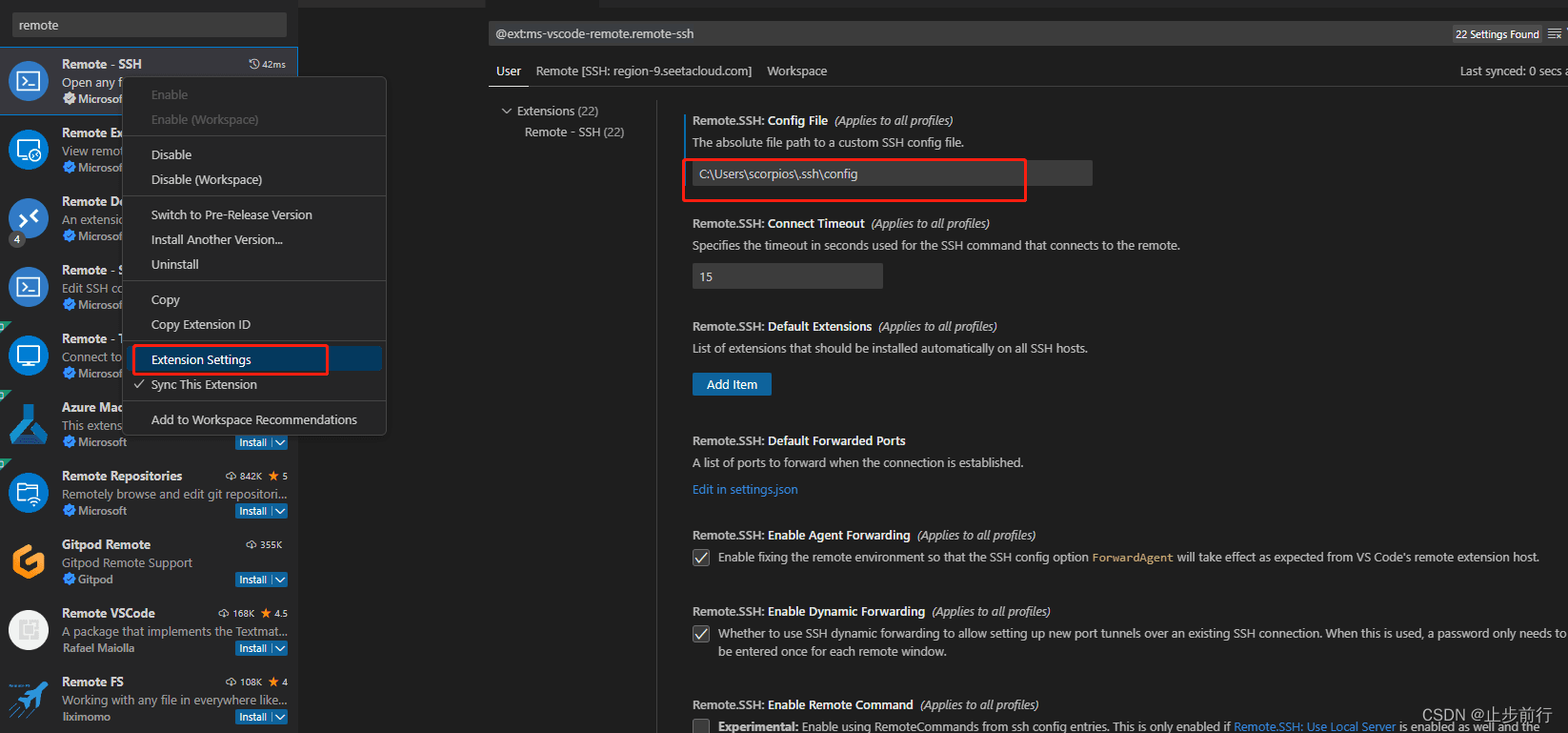Click the 842K download count icon
1568x733 pixels.
click(x=231, y=476)
